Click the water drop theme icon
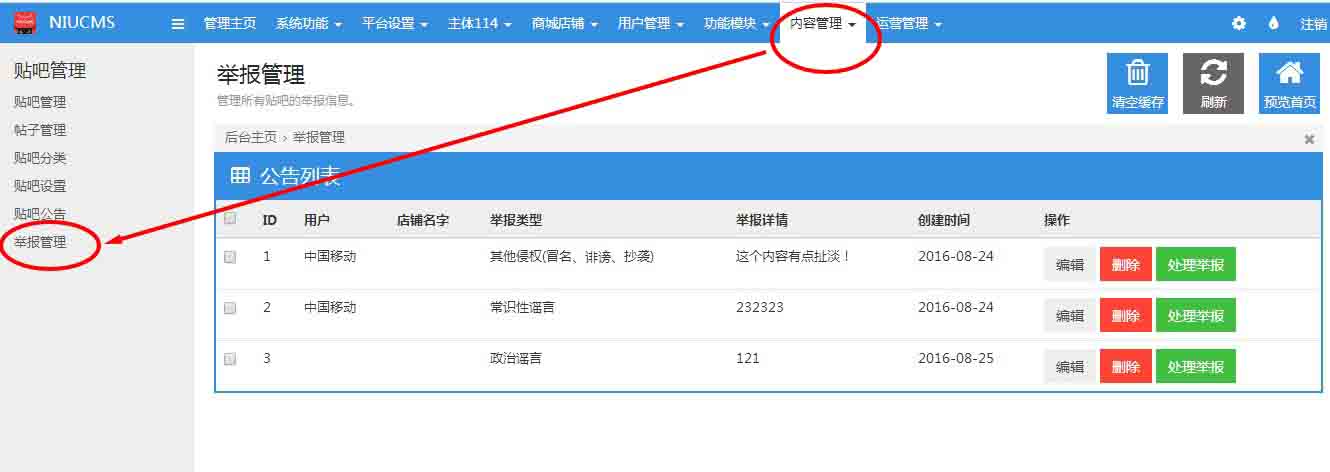Image resolution: width=1330 pixels, height=472 pixels. click(1273, 24)
